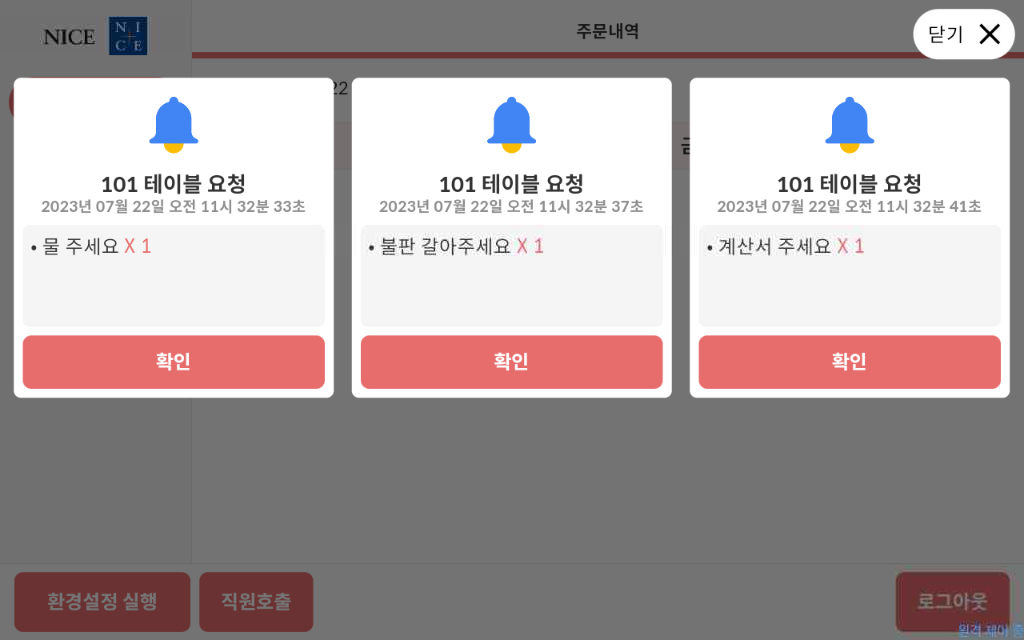Select the 계산서 주세요 X 1 item
The height and width of the screenshot is (640, 1024).
click(785, 246)
